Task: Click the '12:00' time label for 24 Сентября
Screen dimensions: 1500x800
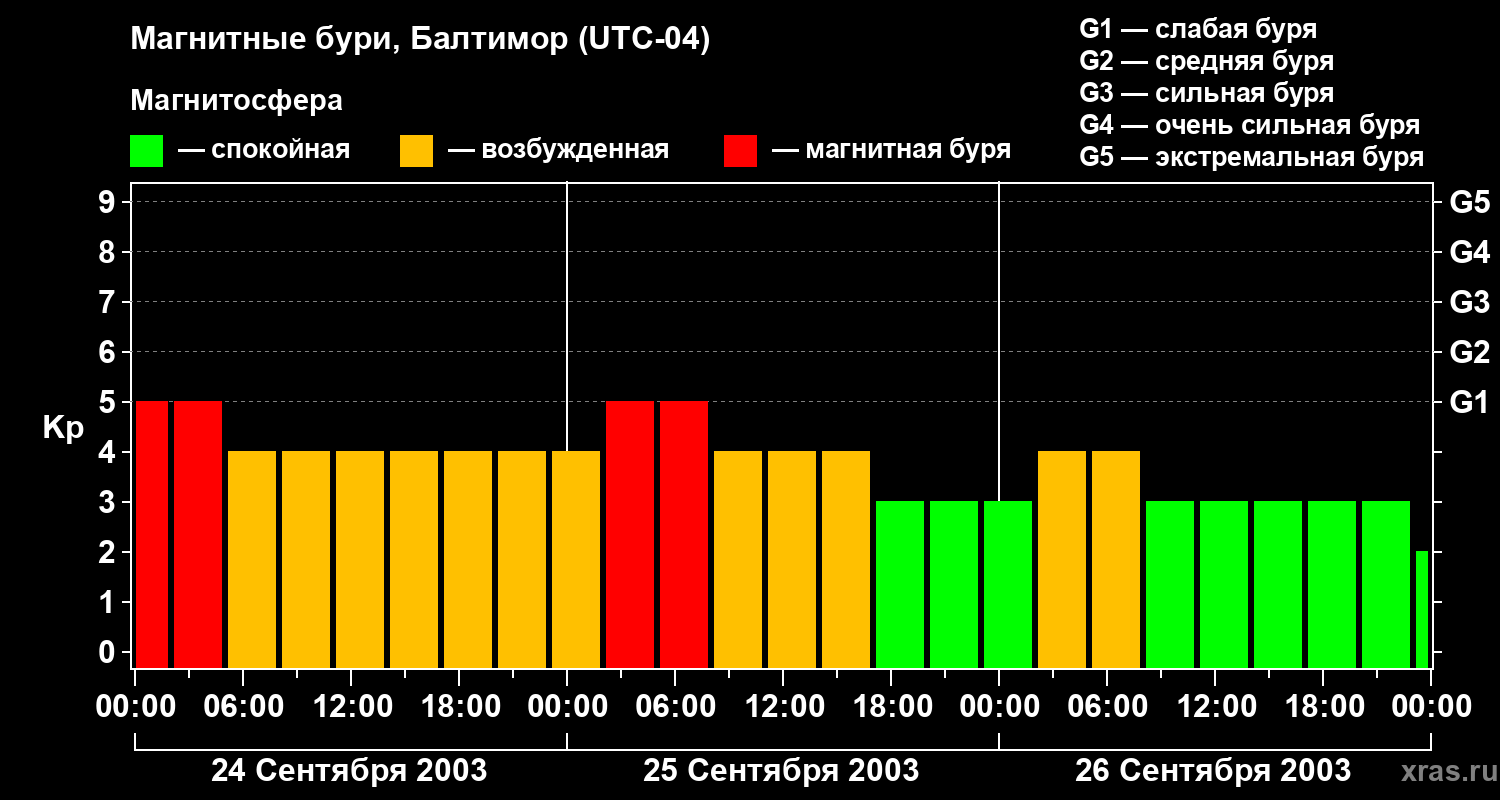Action: click(x=352, y=706)
